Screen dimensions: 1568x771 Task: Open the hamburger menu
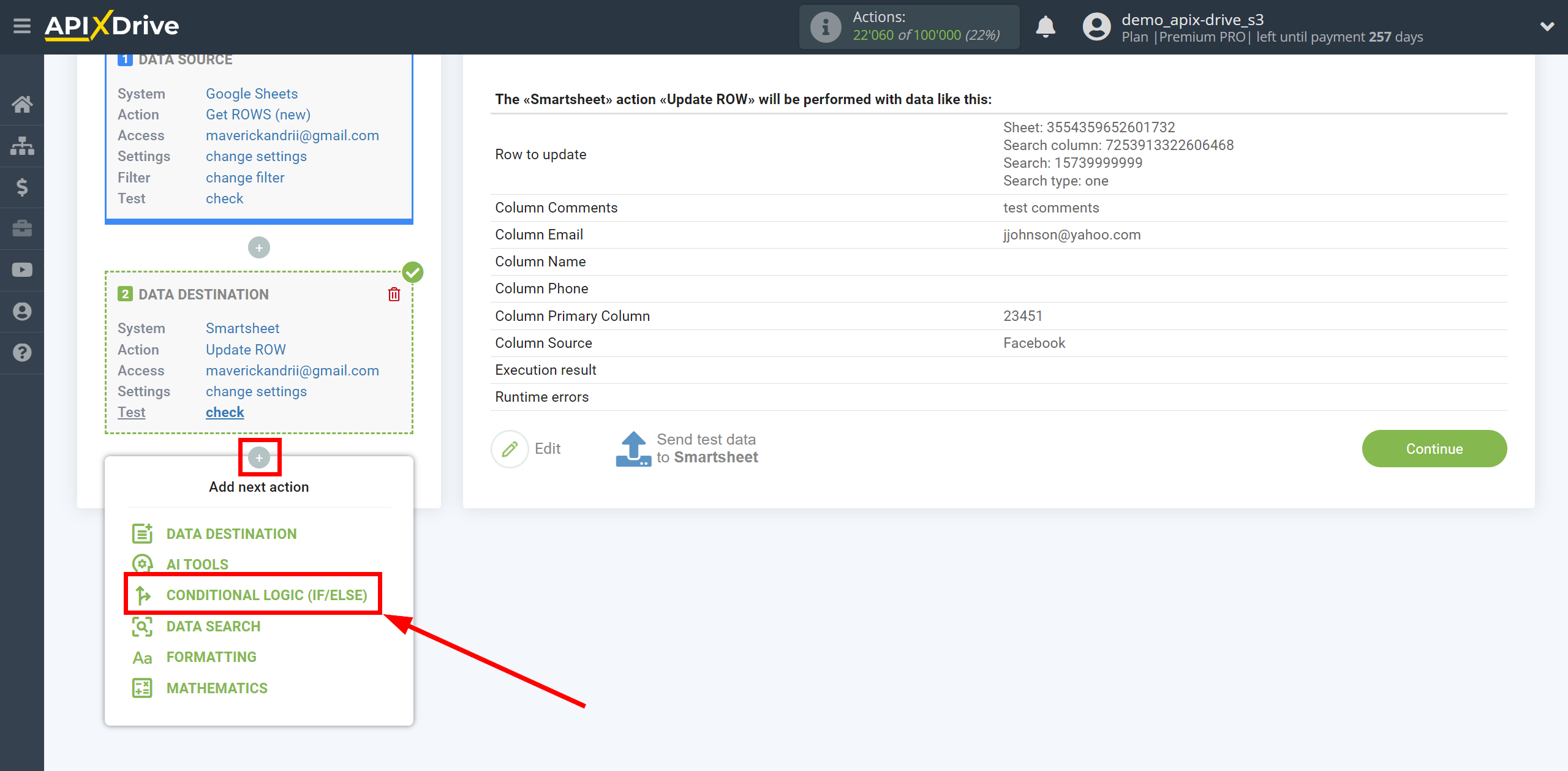coord(22,26)
